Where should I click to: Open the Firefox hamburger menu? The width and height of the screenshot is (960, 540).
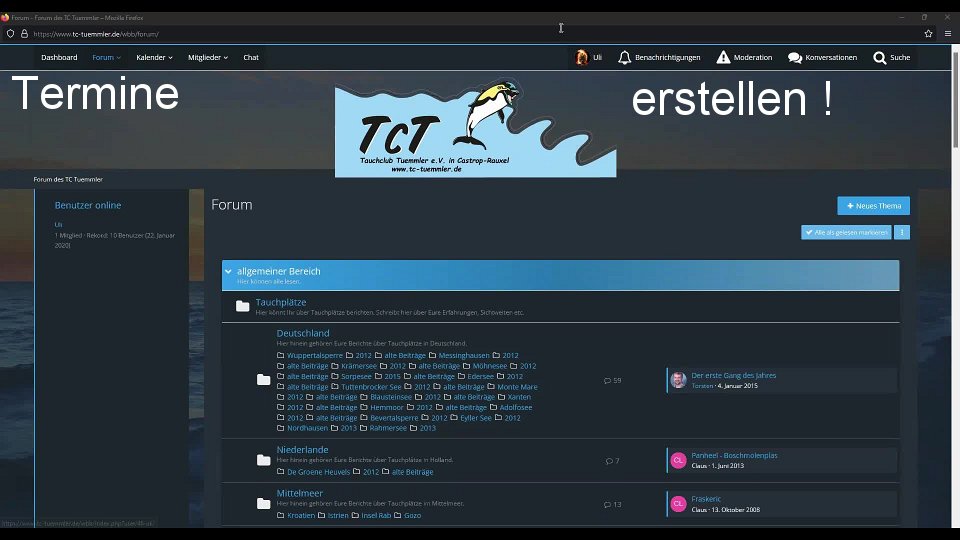(948, 33)
